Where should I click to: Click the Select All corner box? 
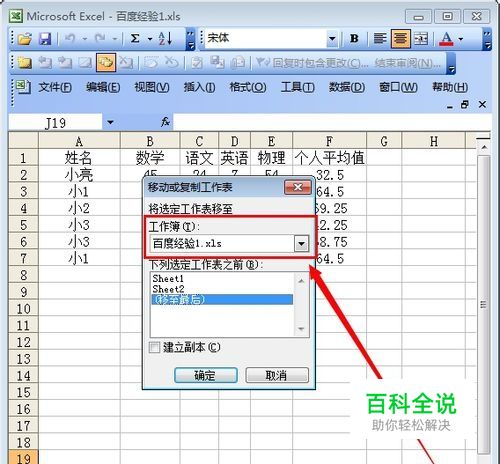(23, 141)
